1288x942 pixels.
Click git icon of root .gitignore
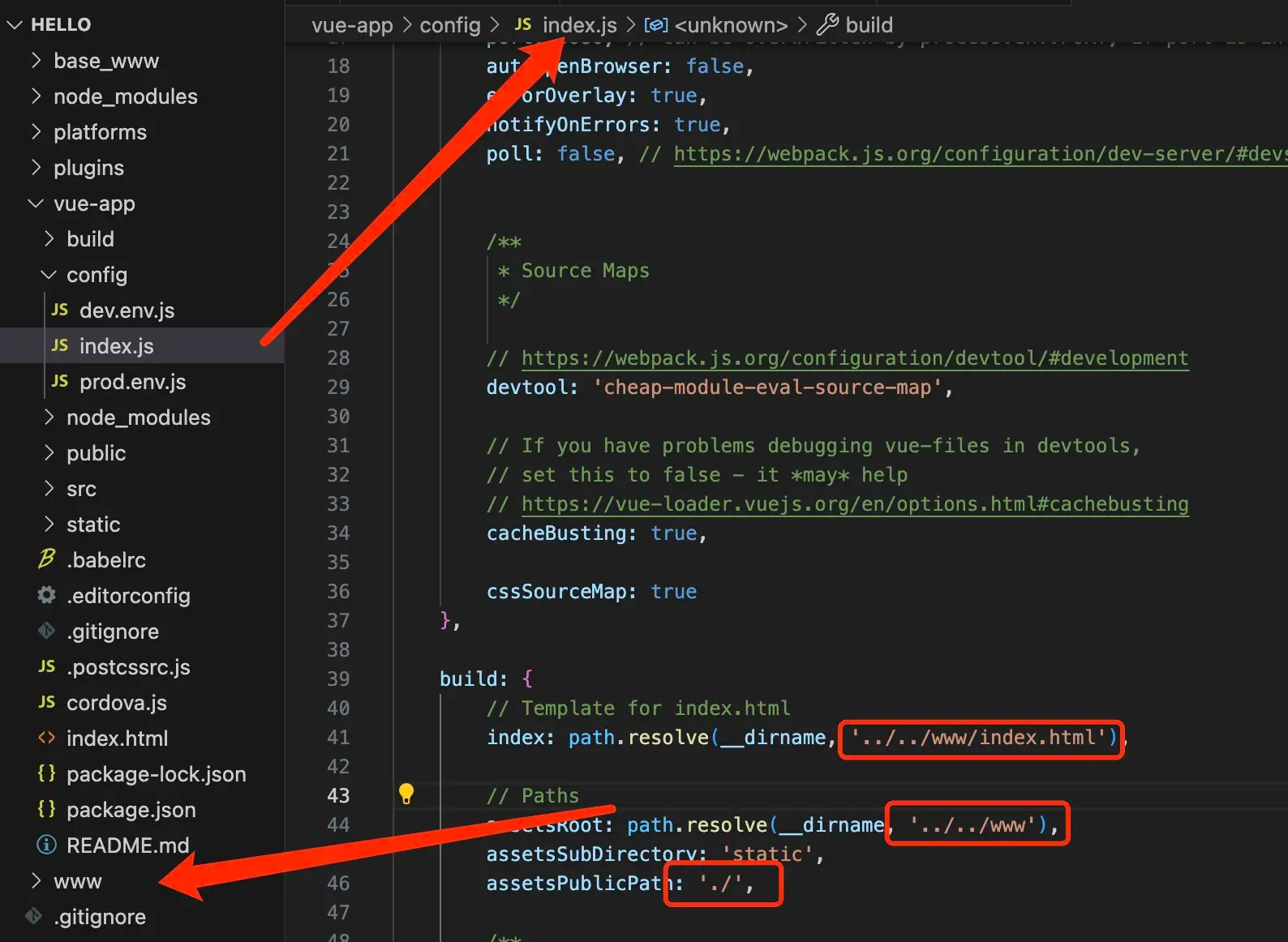[33, 916]
